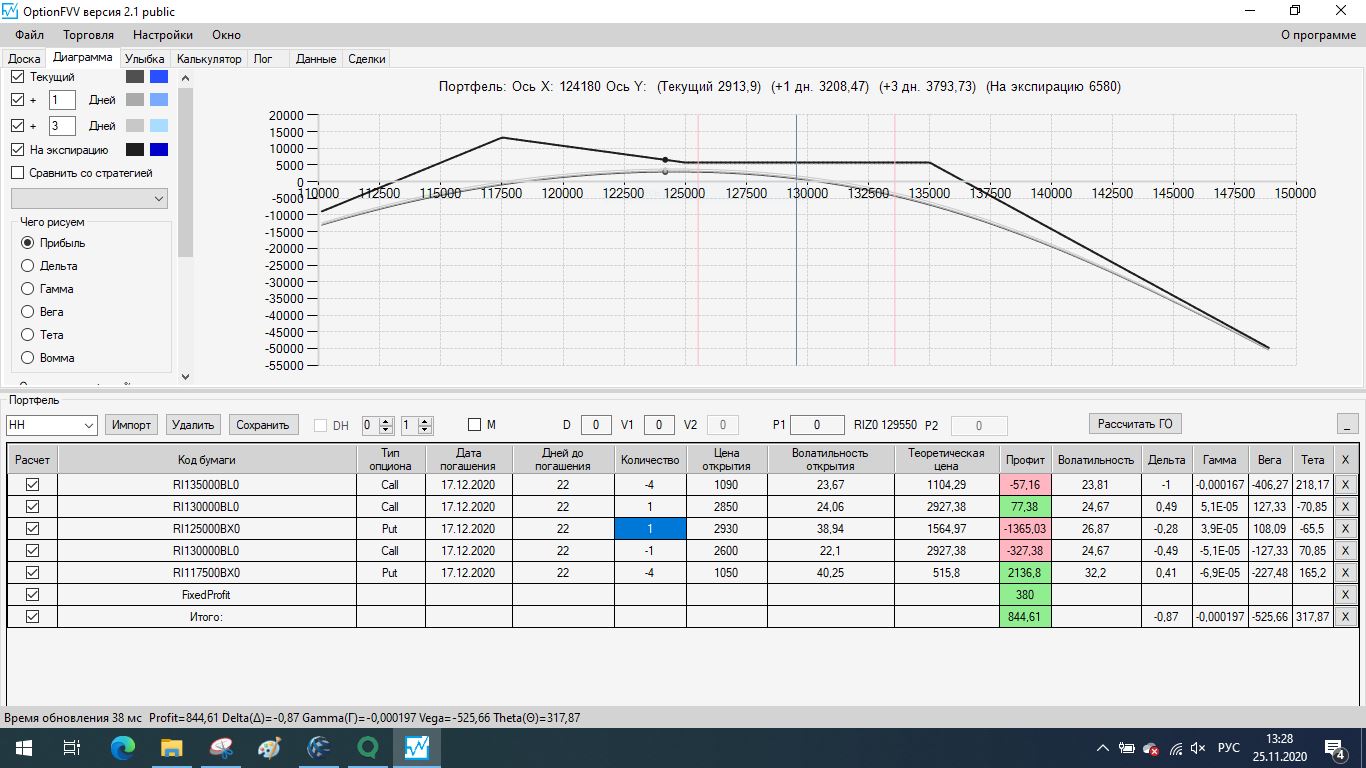The height and width of the screenshot is (768, 1366).
Task: Click the first DH spinner arrows
Action: [387, 425]
